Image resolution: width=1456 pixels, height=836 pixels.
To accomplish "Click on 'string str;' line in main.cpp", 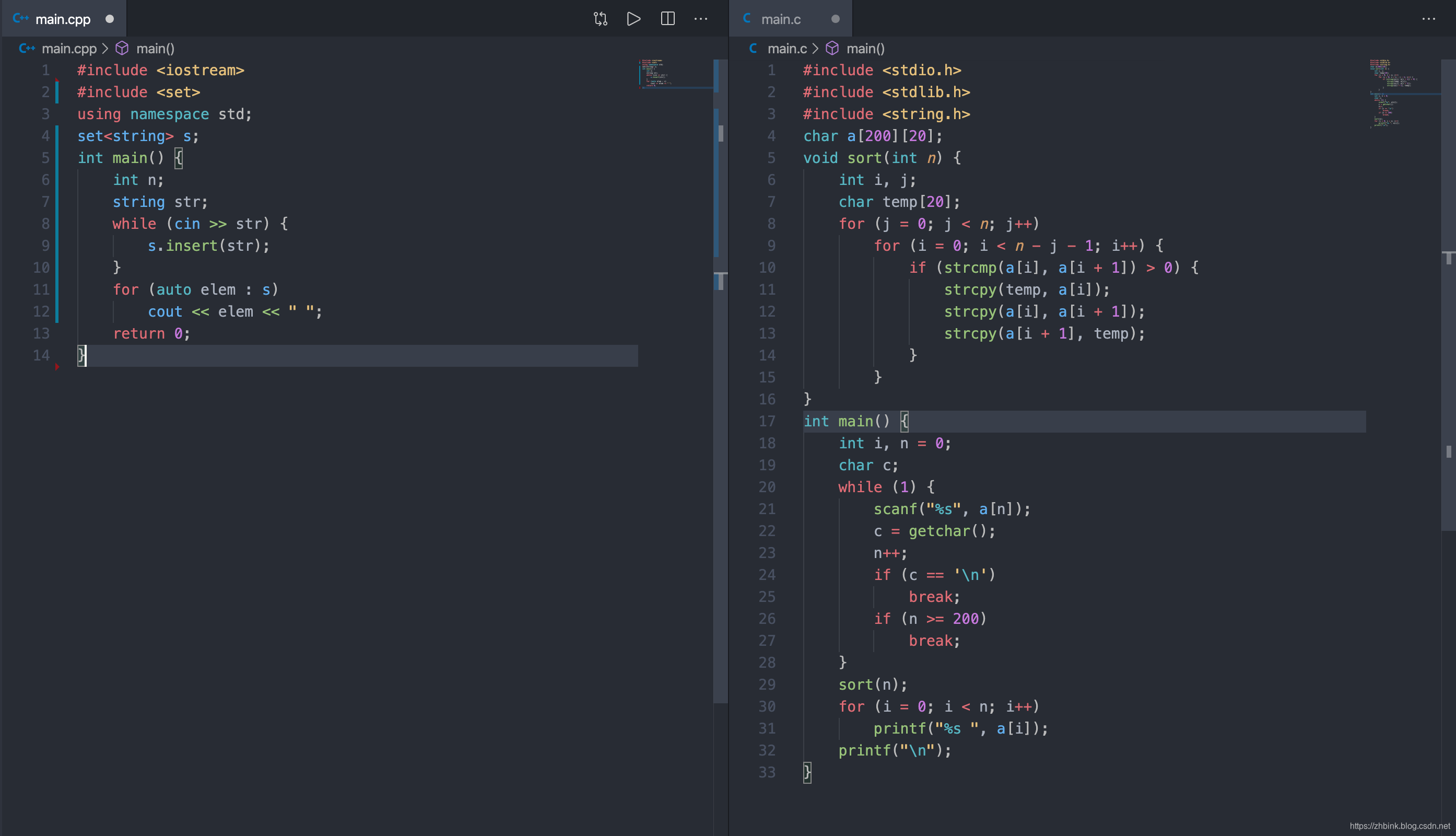I will point(160,202).
